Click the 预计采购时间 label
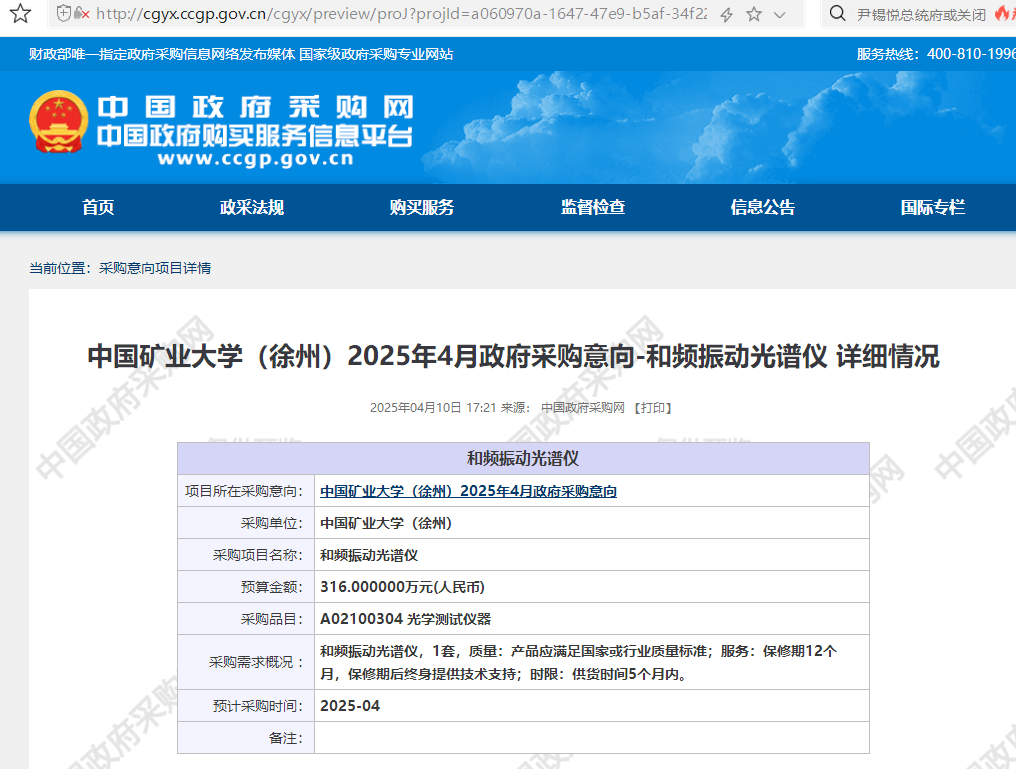1016x769 pixels. tap(258, 706)
